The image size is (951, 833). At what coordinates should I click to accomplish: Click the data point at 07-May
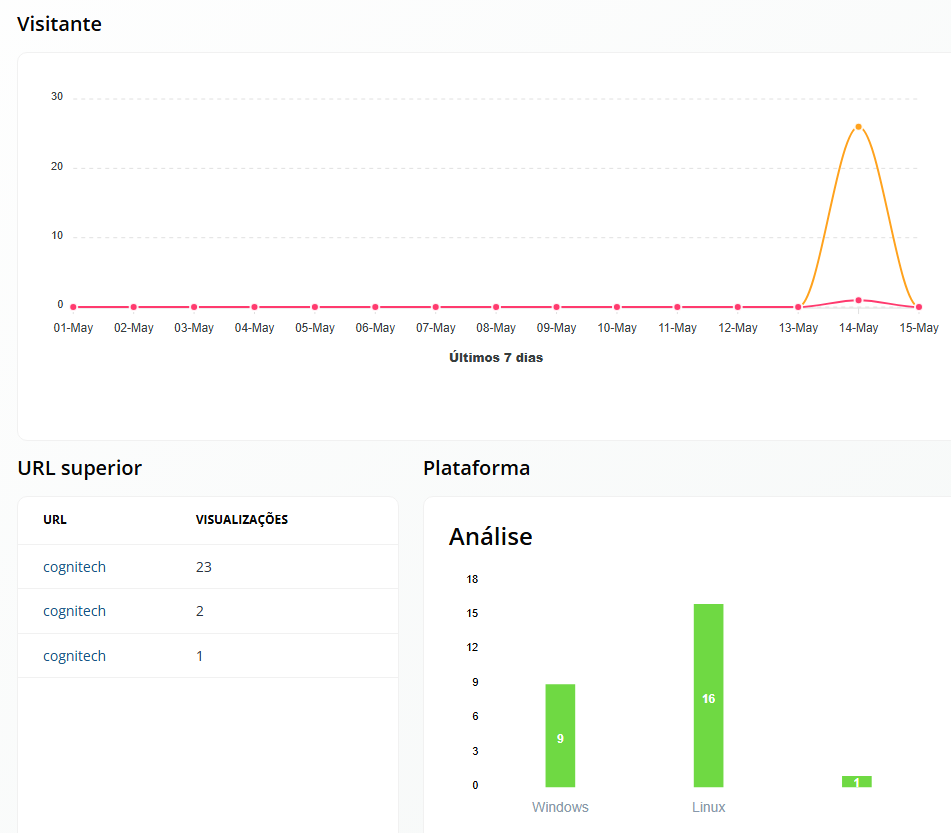coord(435,307)
